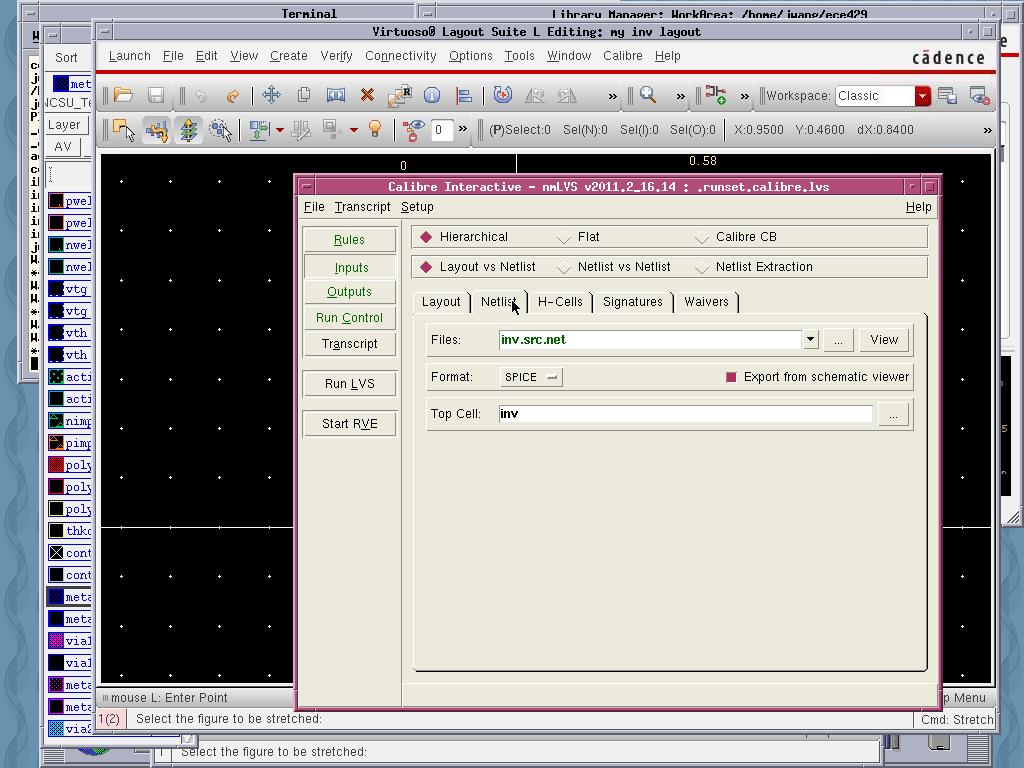This screenshot has width=1024, height=768.
Task: Click the green stacked-arrows icon in second row
Action: point(188,130)
